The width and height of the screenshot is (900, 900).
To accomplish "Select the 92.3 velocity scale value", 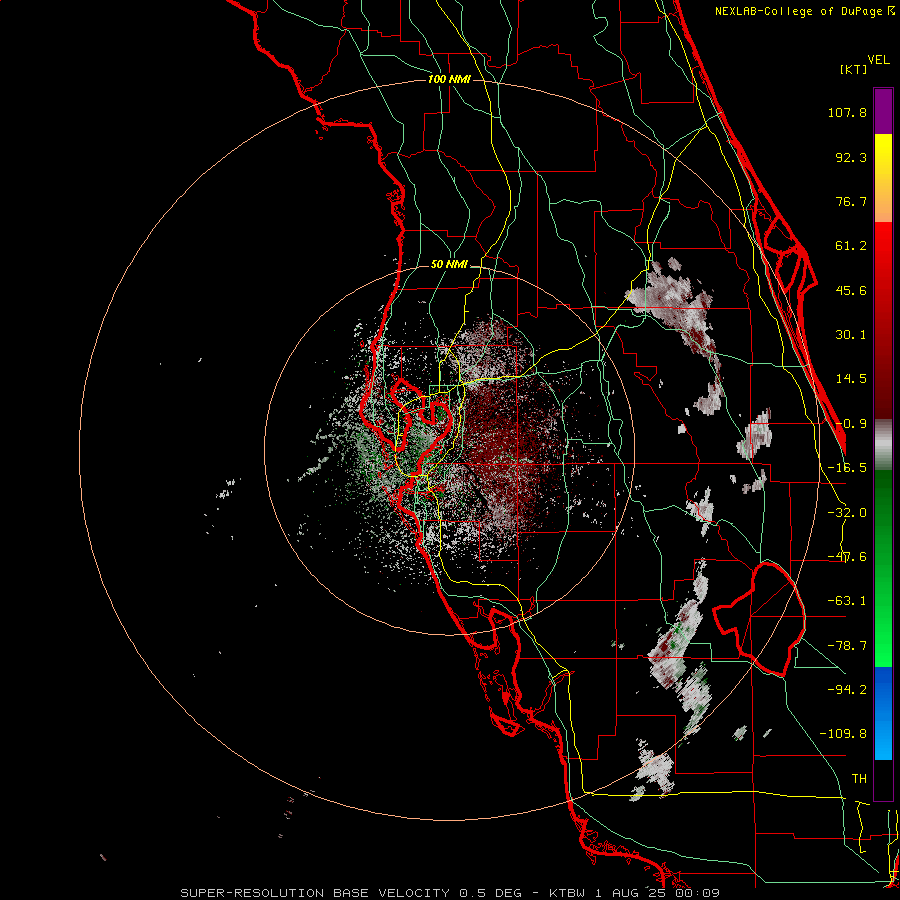I will (851, 157).
